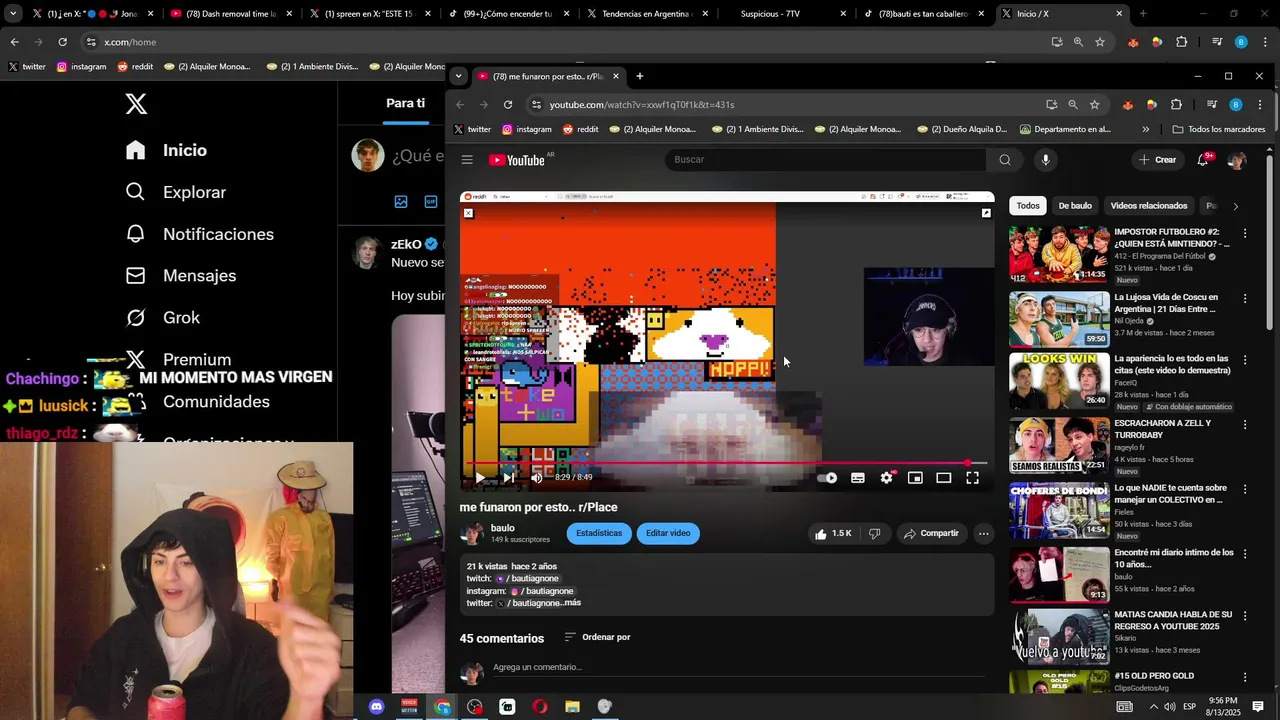Select the Videos relacionados chip
This screenshot has height=720, width=1280.
[x=1149, y=206]
